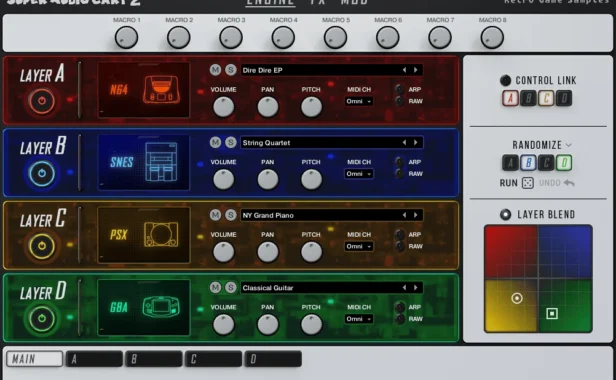
Task: Solo Layer C with the S button
Action: (231, 215)
